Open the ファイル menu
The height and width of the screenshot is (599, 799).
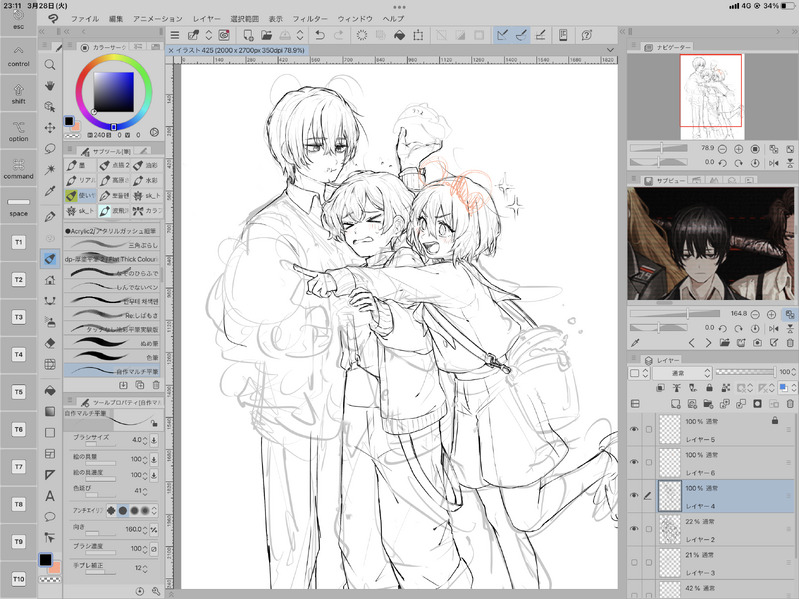tap(85, 19)
